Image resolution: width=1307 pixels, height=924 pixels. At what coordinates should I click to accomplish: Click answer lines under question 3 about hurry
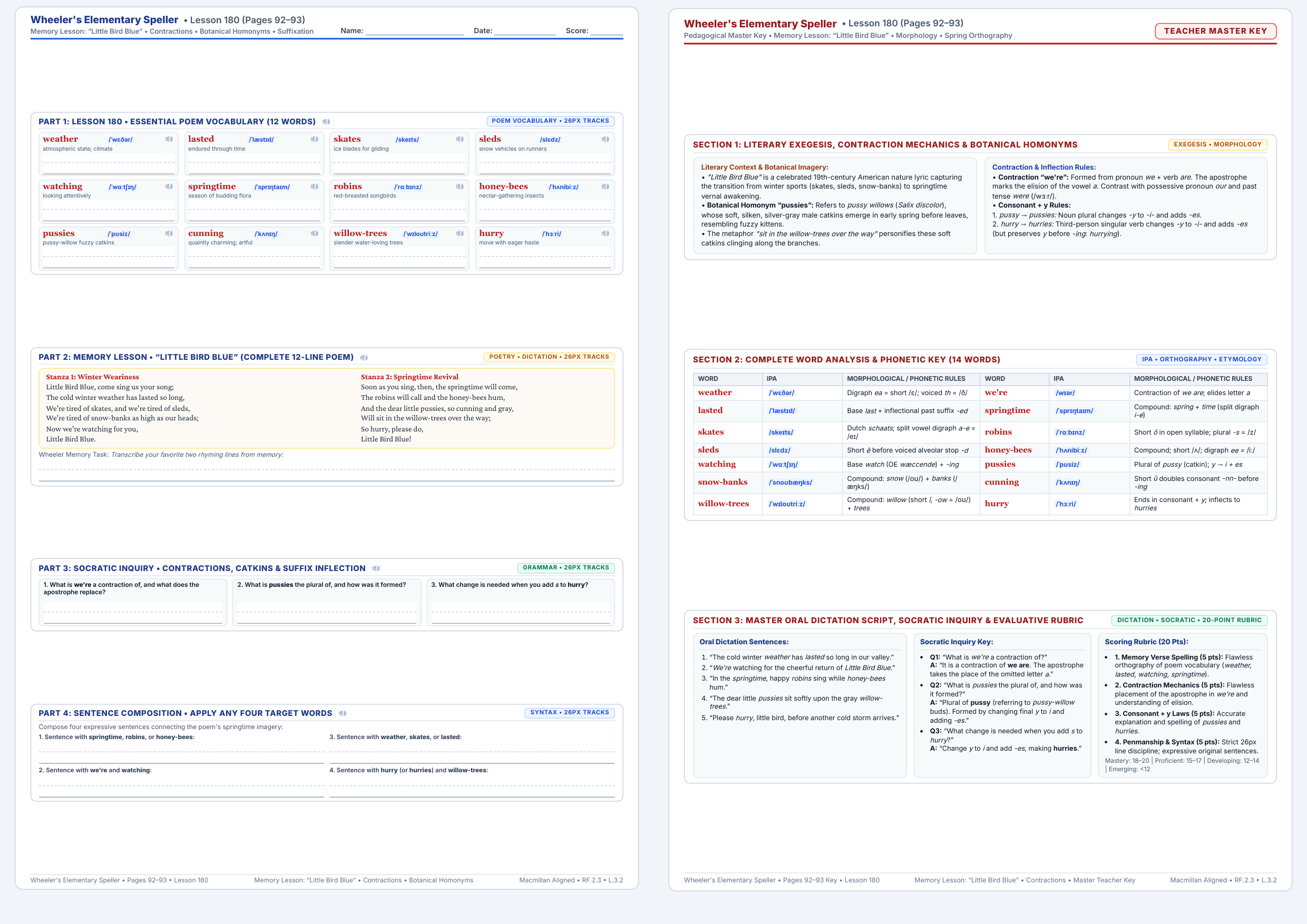(x=520, y=613)
